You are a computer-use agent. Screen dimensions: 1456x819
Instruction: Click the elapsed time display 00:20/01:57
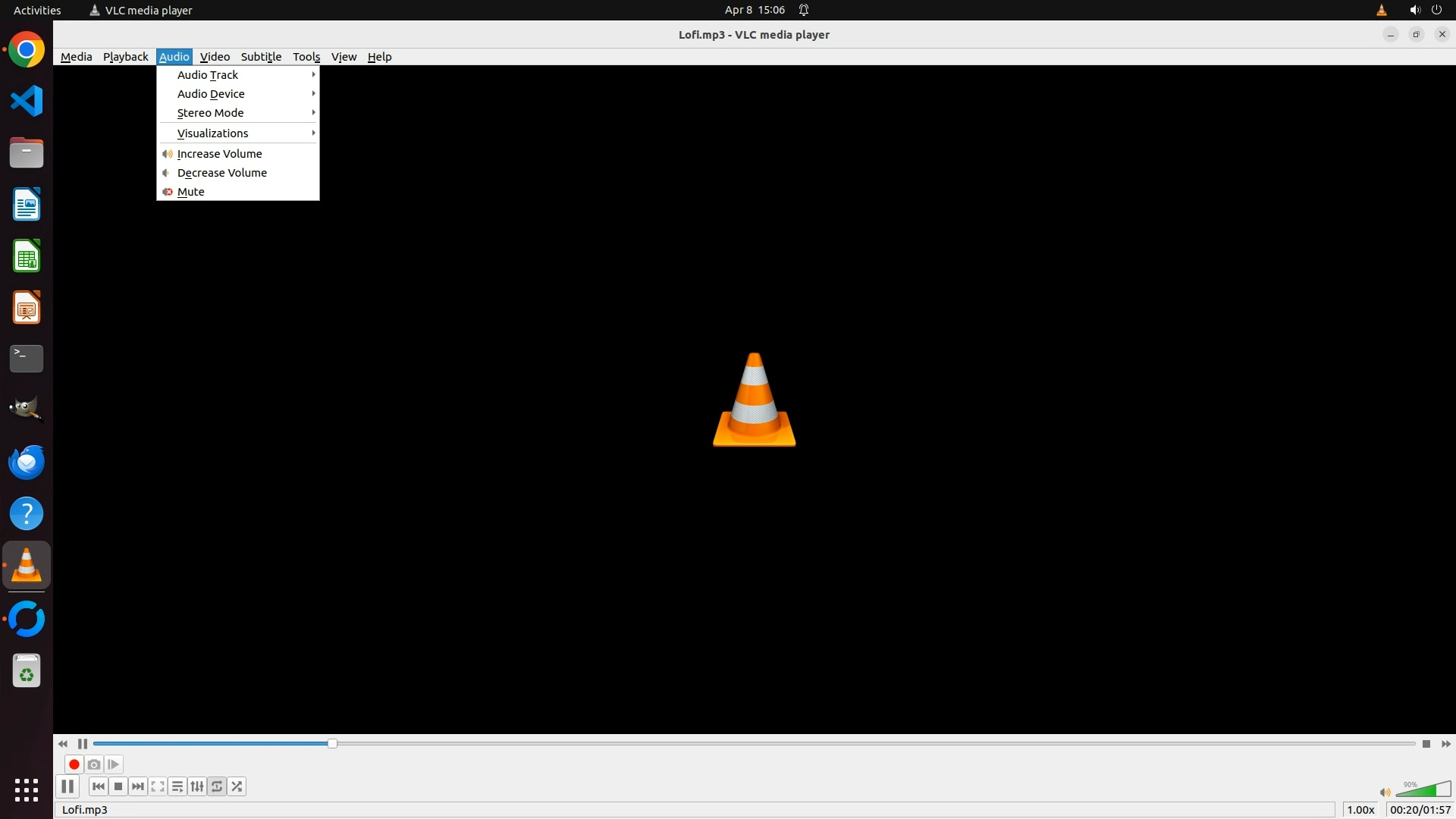point(1420,809)
